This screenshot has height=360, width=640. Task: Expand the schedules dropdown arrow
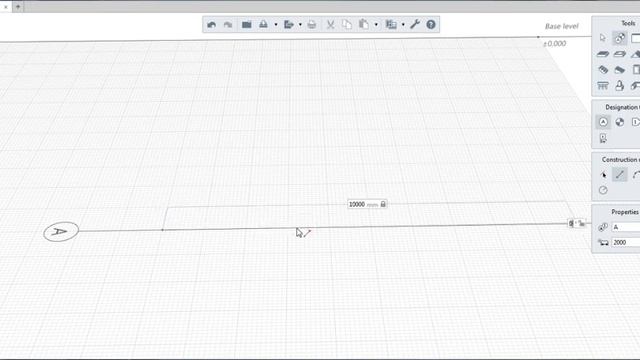tap(403, 25)
